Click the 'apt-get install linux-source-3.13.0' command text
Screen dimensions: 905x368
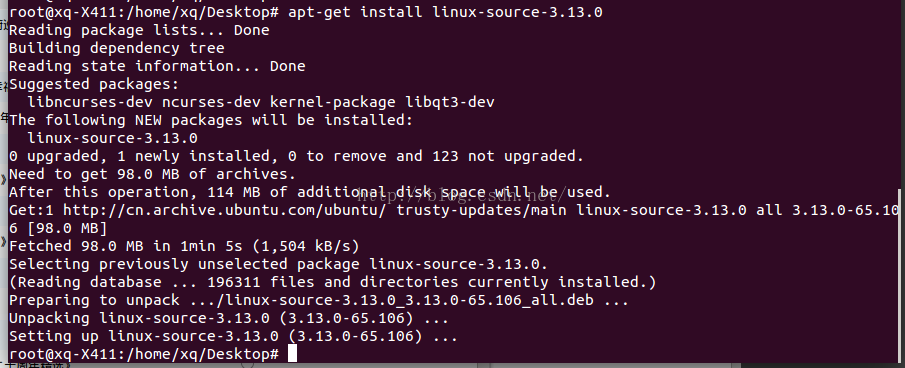tap(445, 12)
